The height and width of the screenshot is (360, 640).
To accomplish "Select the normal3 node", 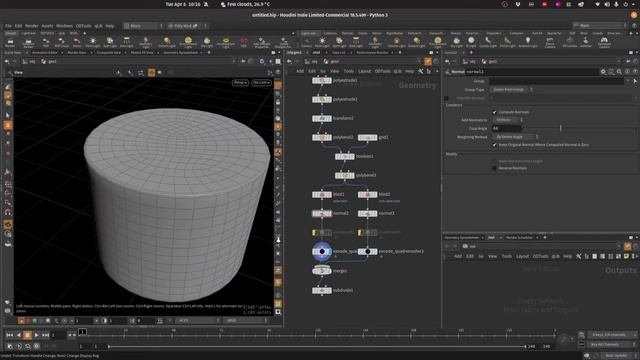I will 367,213.
